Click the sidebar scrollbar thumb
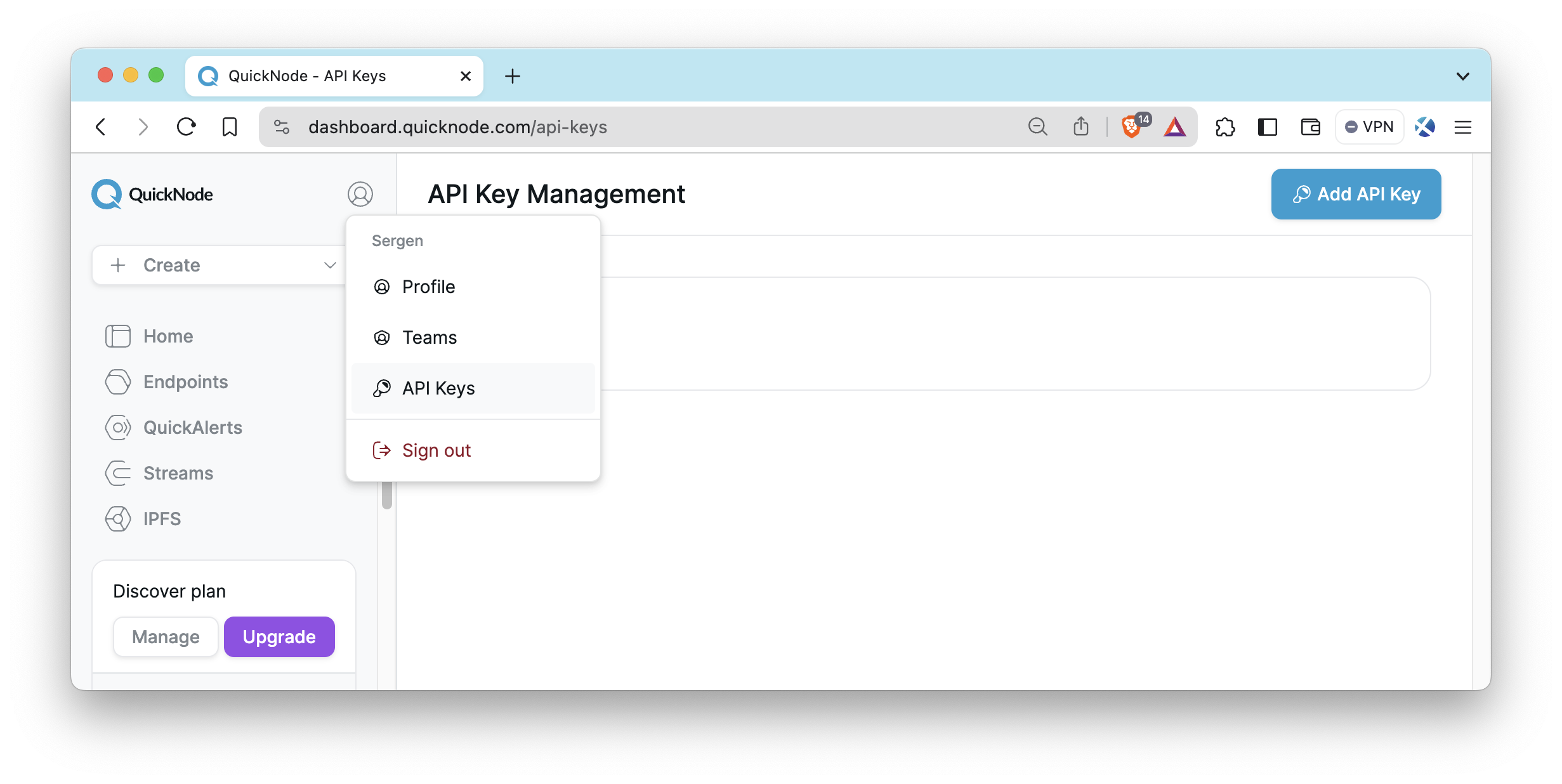The width and height of the screenshot is (1562, 784). 387,495
